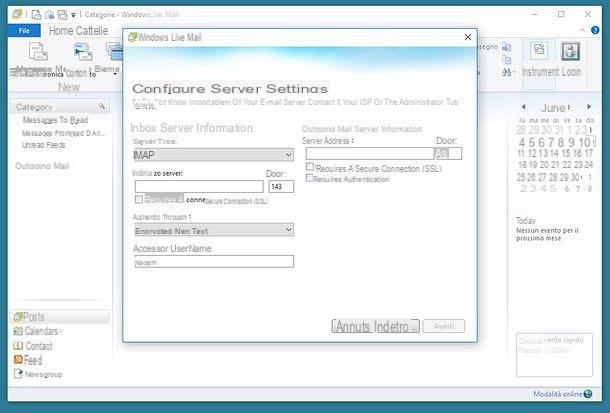
Task: Click the third quick access toolbar icon
Action: [62, 15]
